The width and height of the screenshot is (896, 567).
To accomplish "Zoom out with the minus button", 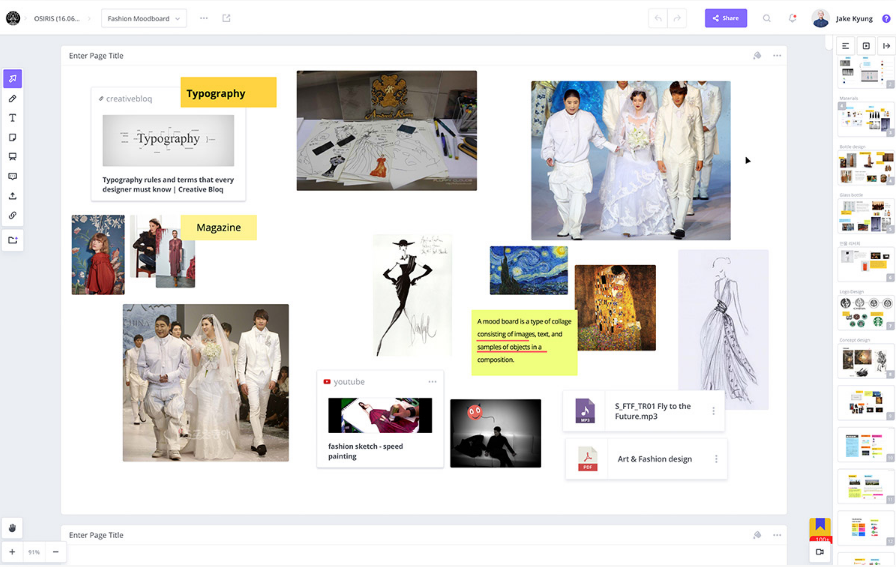I will 55,552.
